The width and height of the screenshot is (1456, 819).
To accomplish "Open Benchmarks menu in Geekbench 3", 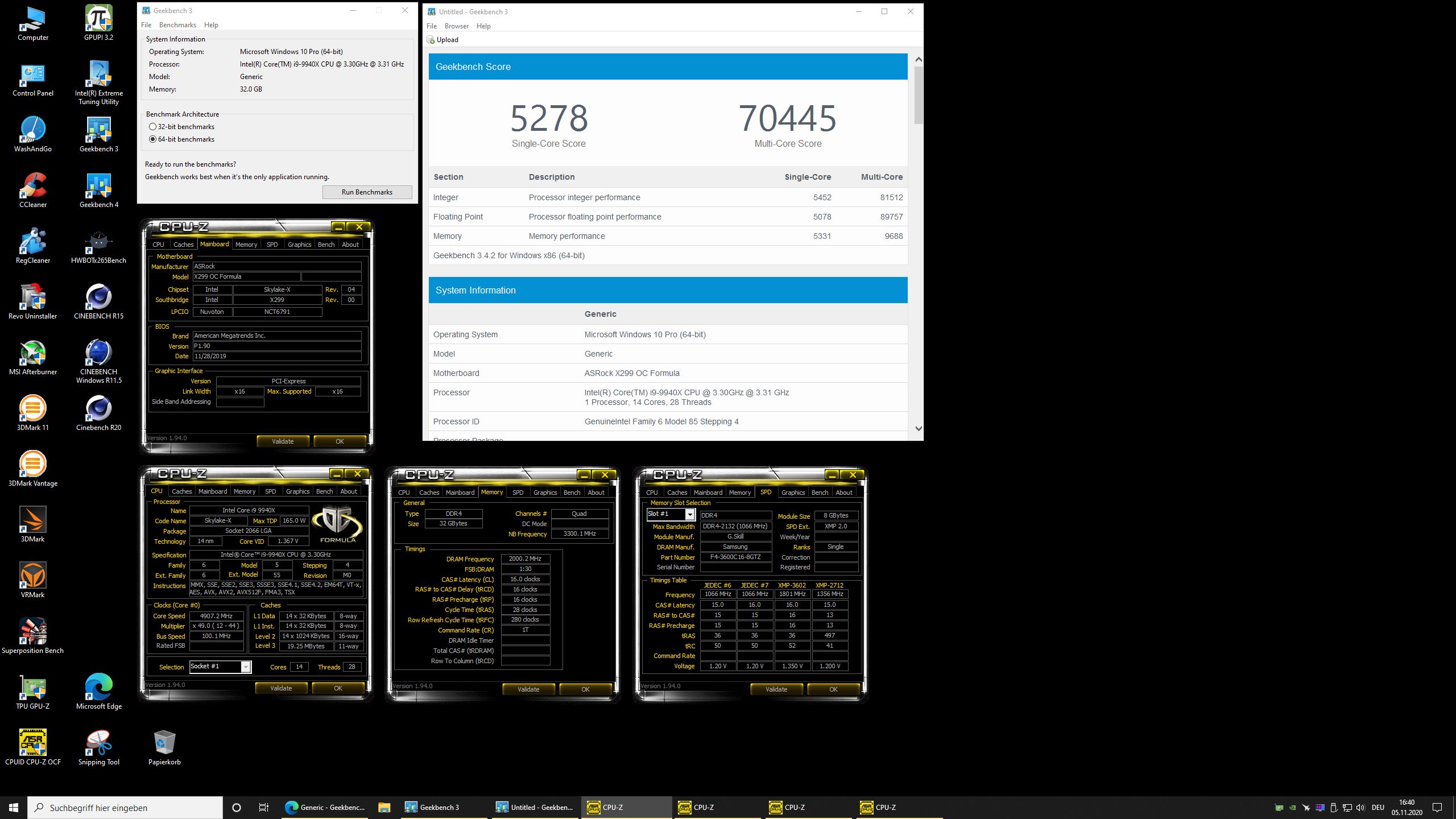I will [177, 25].
